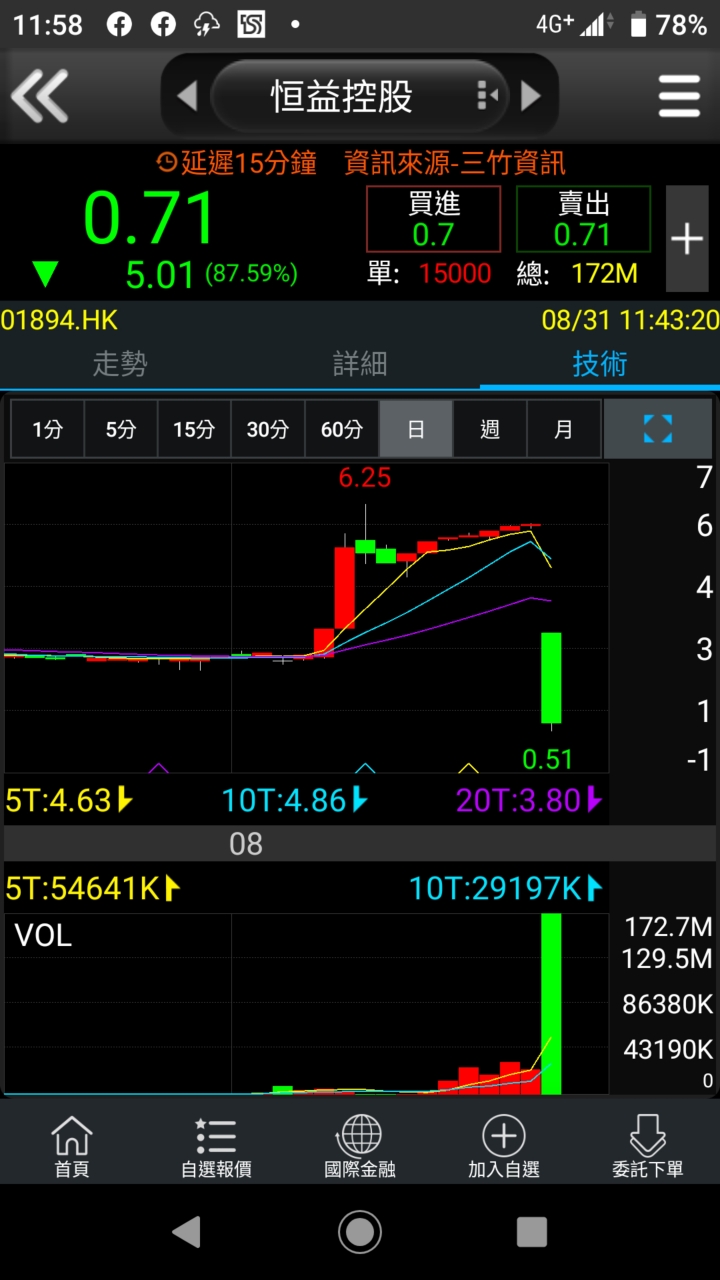Switch to the 走勢 tab

point(120,364)
